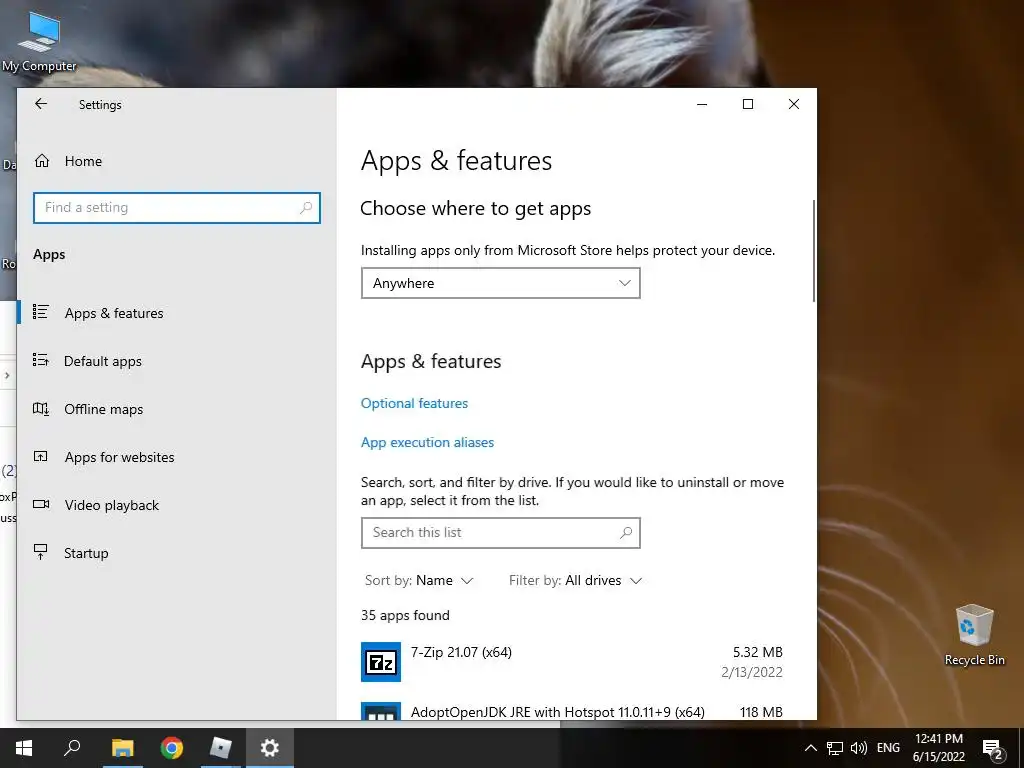Open the Roblox taskbar app

(x=221, y=748)
